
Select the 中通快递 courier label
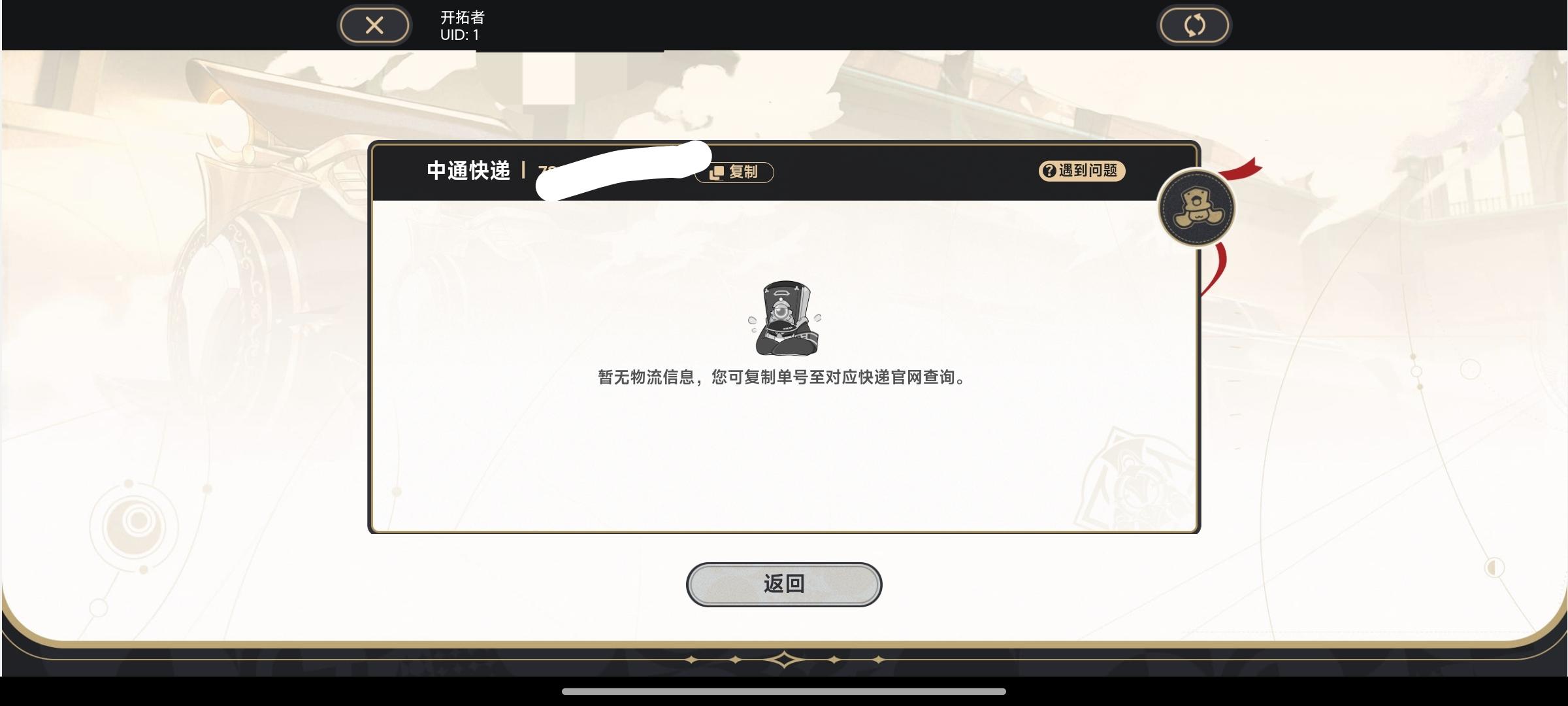coord(468,171)
